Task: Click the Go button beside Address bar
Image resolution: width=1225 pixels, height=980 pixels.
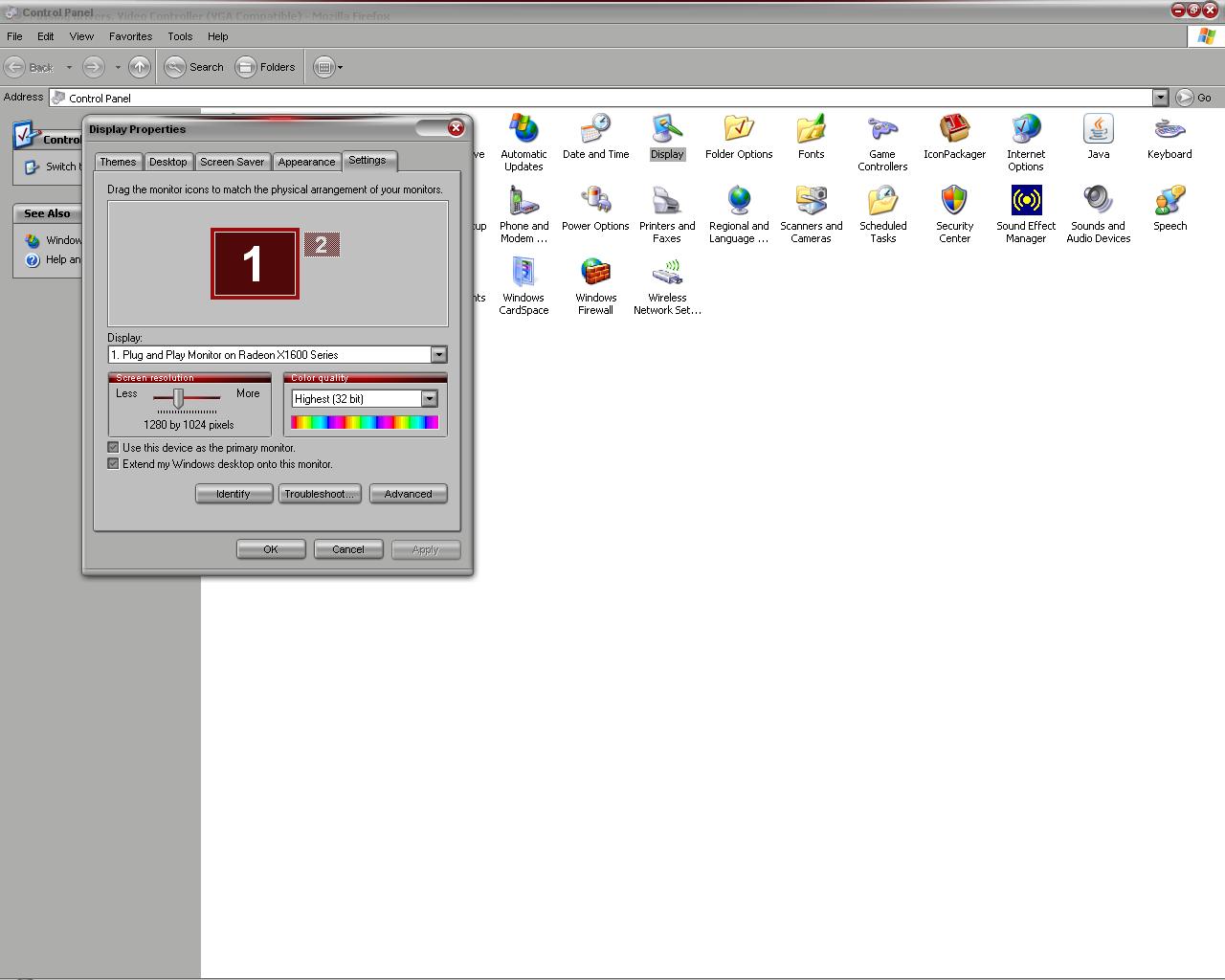Action: point(1193,98)
